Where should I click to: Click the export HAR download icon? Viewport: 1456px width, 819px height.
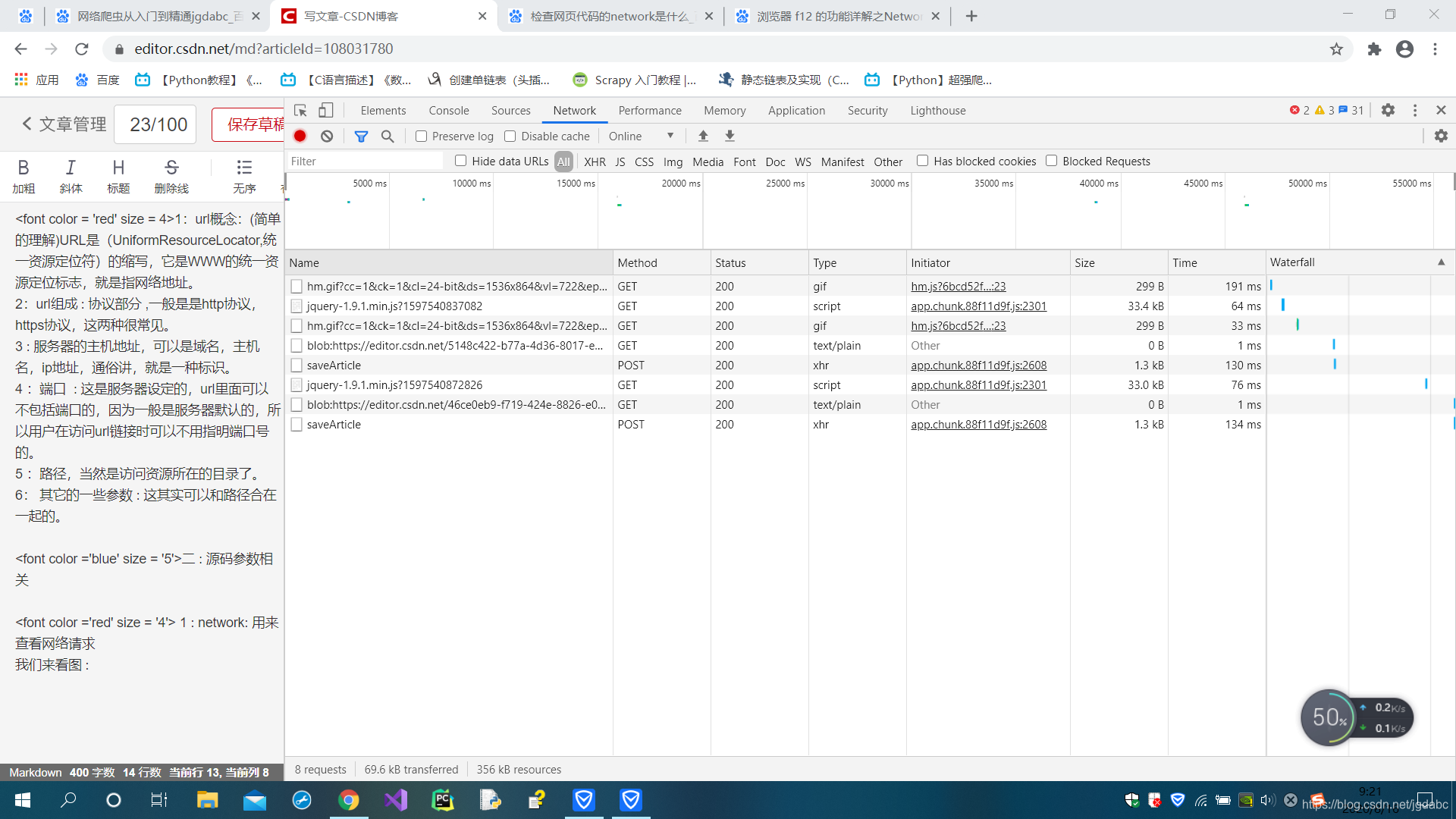[730, 136]
